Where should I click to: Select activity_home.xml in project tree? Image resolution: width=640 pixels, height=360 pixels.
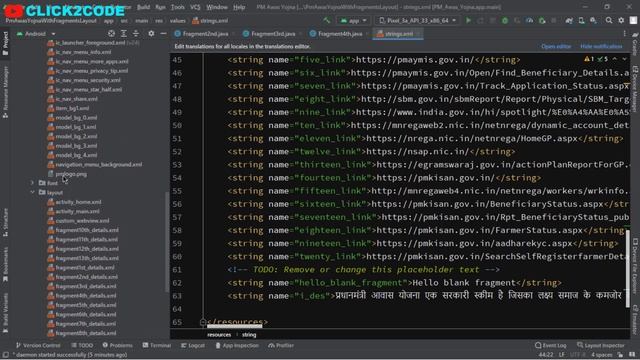(x=78, y=202)
